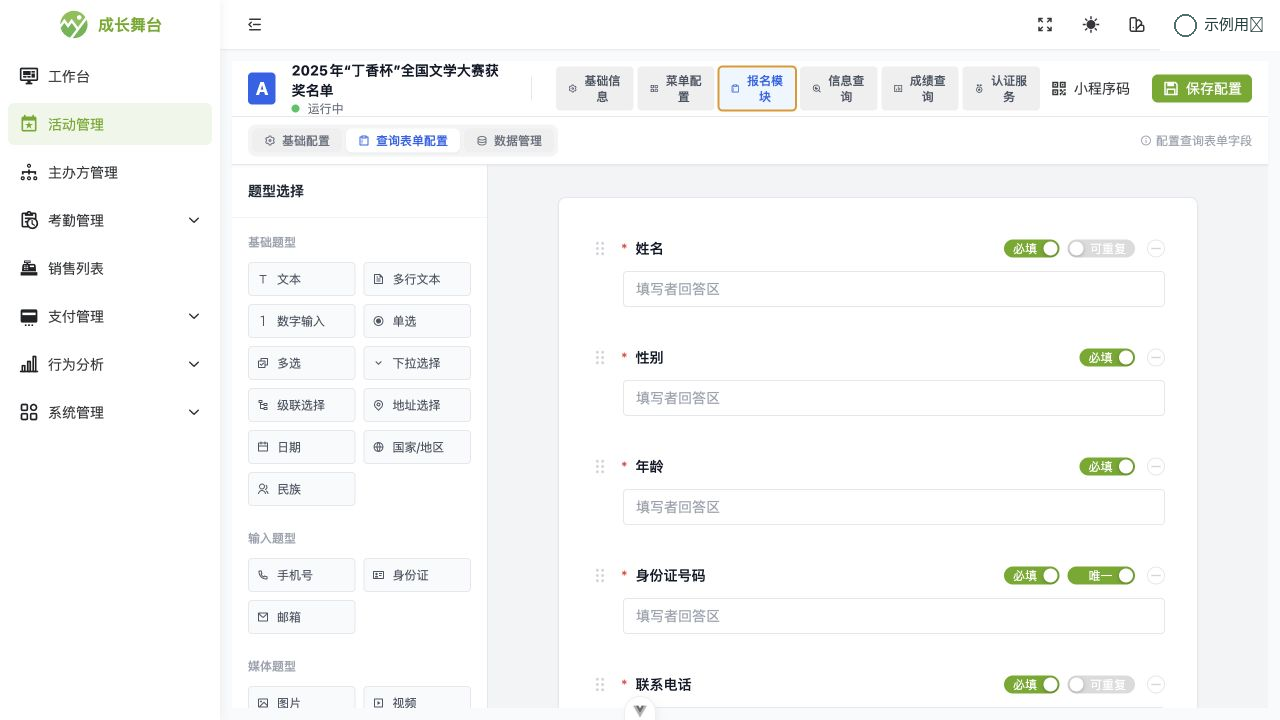Open 主办方管理 in sidebar

click(110, 172)
